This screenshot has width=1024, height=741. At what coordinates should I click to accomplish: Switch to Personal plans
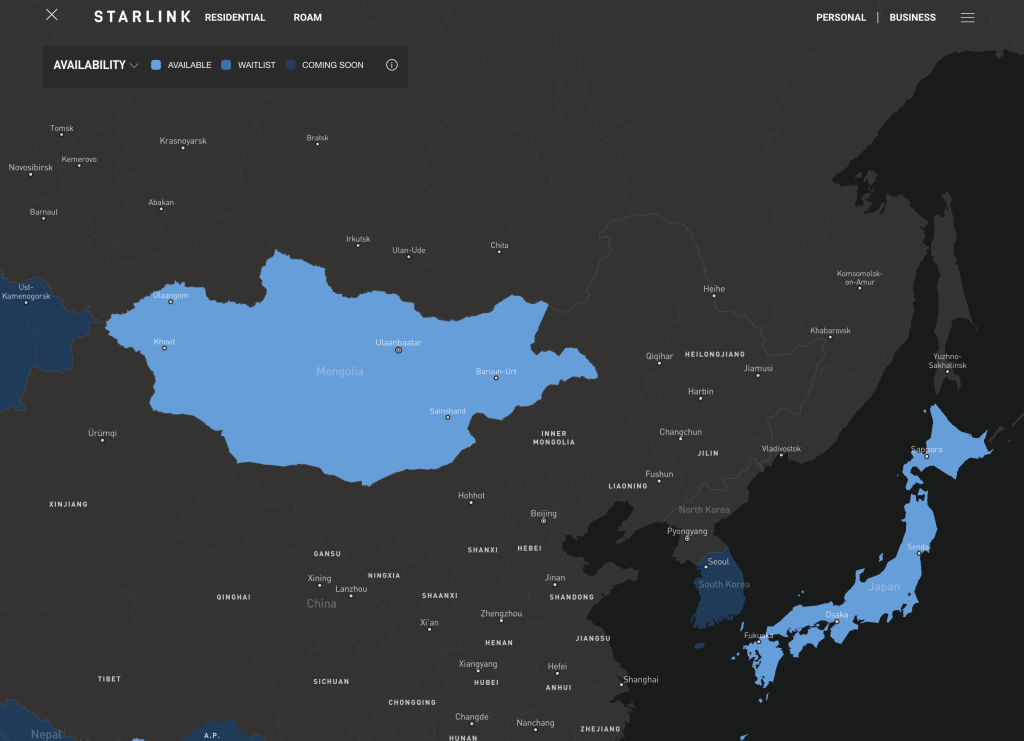pos(841,17)
